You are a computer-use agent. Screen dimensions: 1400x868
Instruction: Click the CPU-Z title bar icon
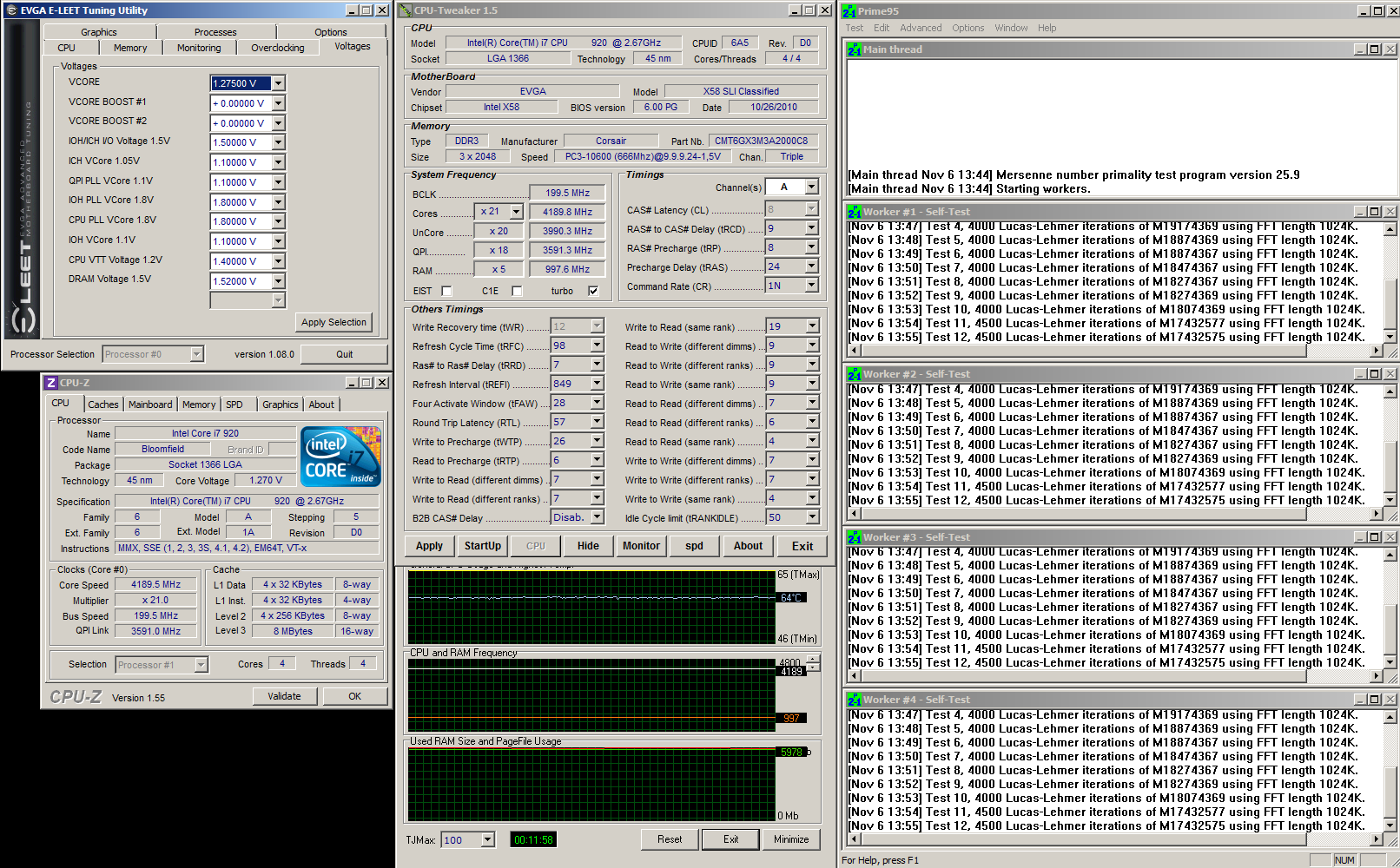[51, 383]
